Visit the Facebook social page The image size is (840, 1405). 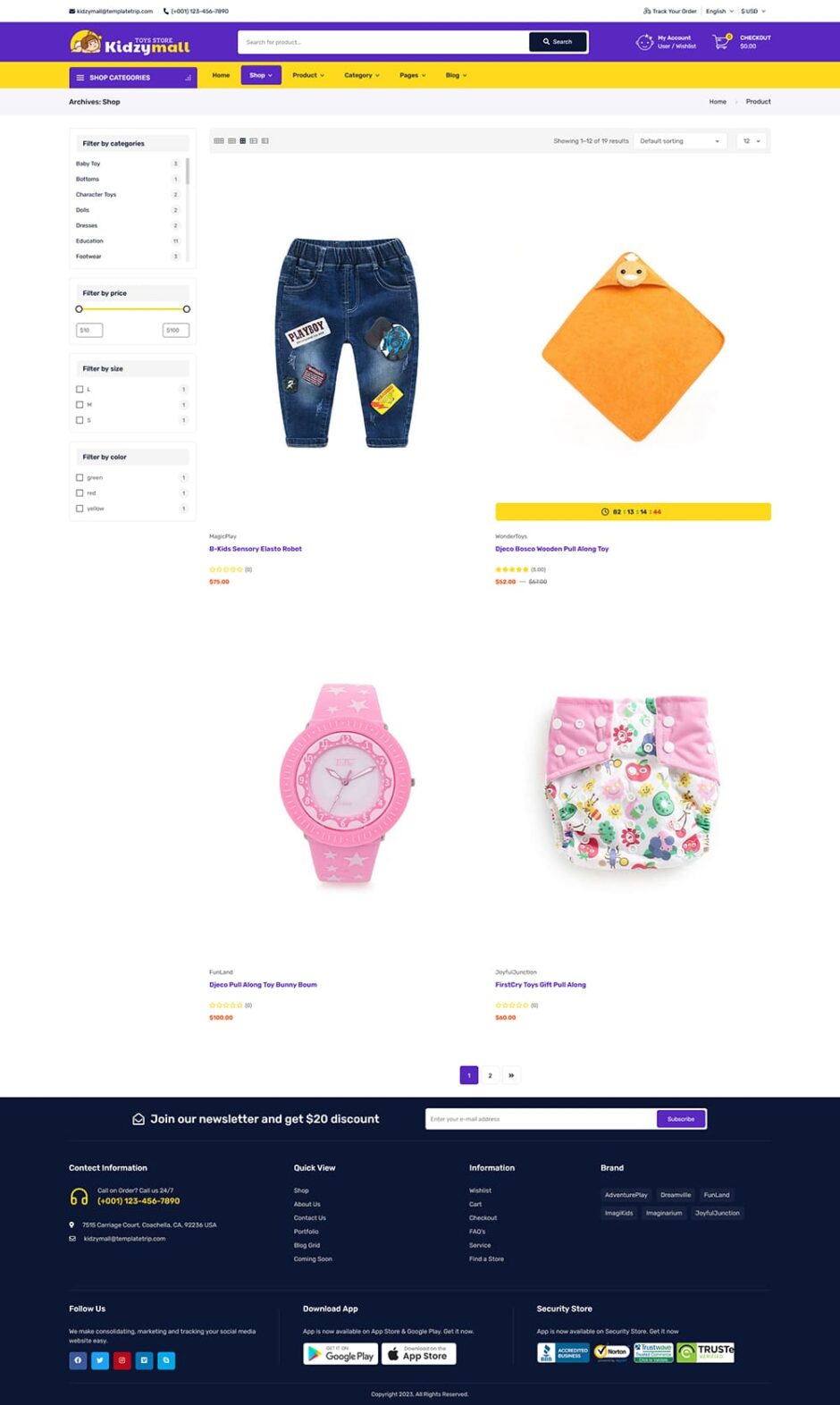coord(78,1360)
